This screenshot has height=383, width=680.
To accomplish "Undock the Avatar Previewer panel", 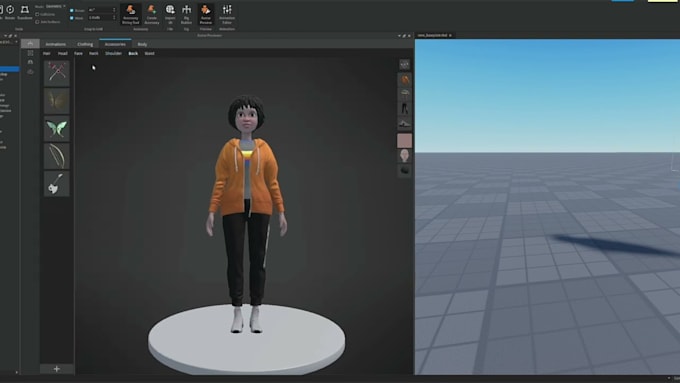I will pyautogui.click(x=404, y=36).
